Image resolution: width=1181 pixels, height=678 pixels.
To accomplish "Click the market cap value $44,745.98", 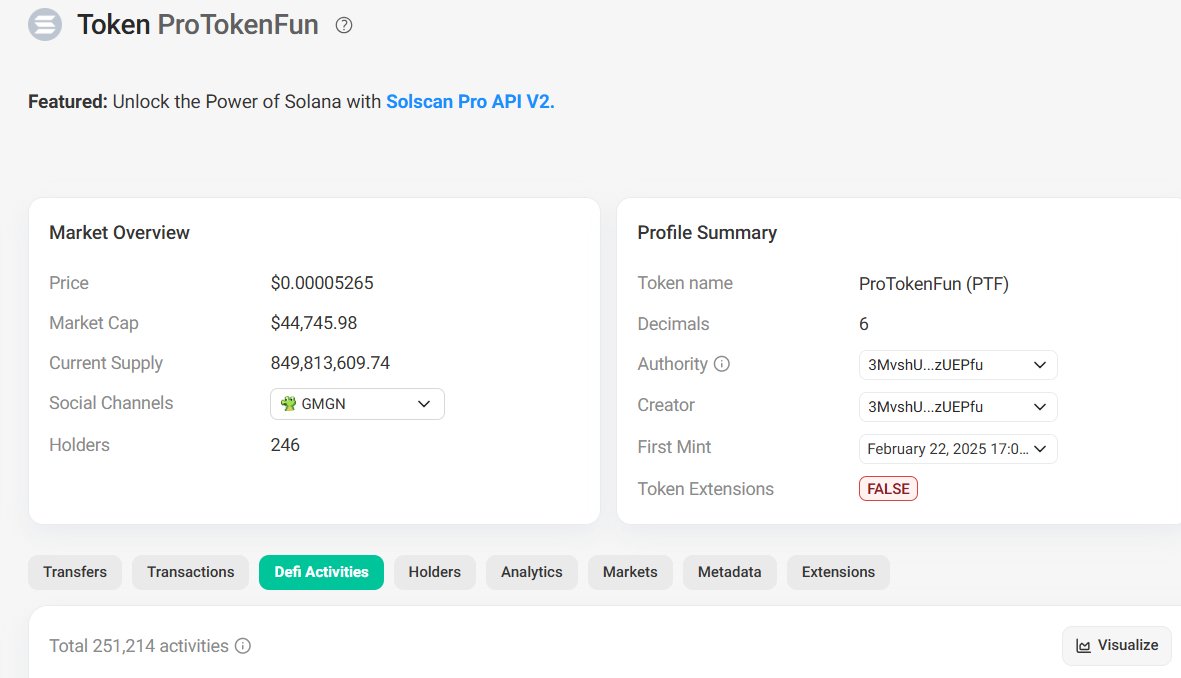I will point(314,323).
